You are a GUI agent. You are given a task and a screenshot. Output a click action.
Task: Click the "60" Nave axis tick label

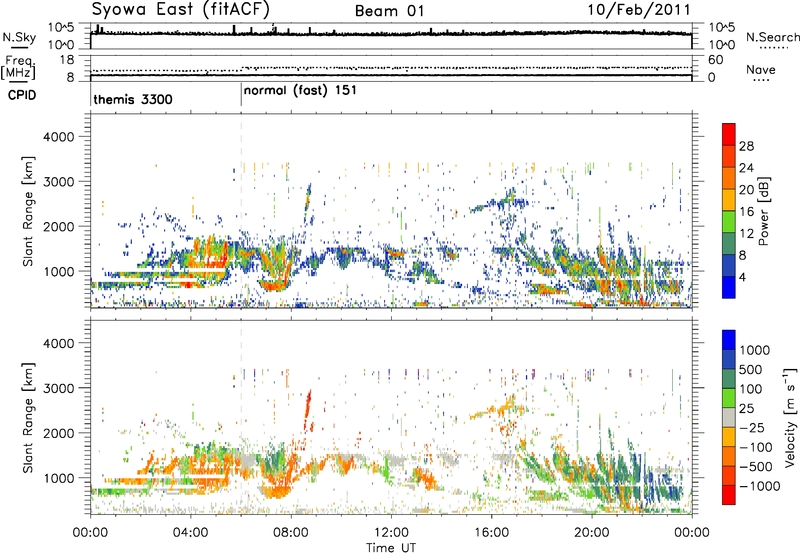pyautogui.click(x=715, y=60)
